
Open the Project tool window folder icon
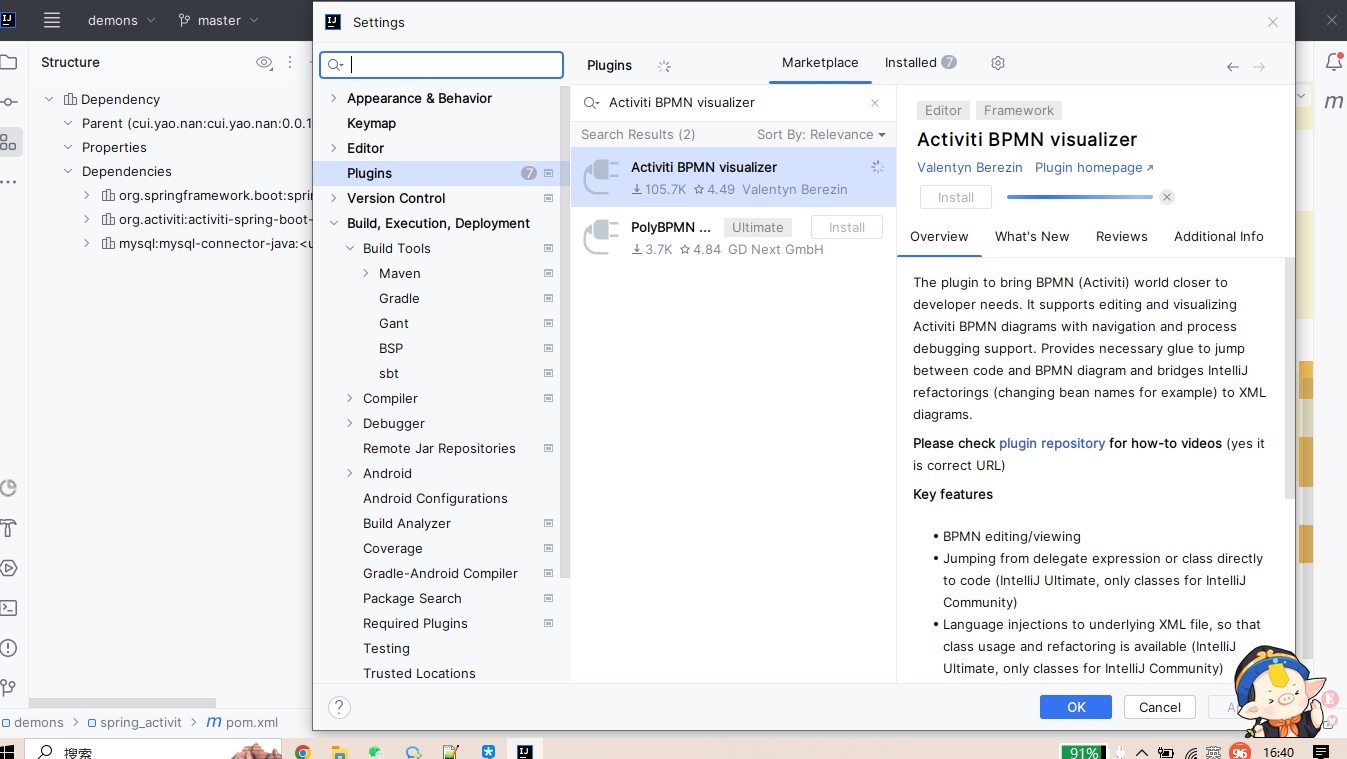coord(8,62)
